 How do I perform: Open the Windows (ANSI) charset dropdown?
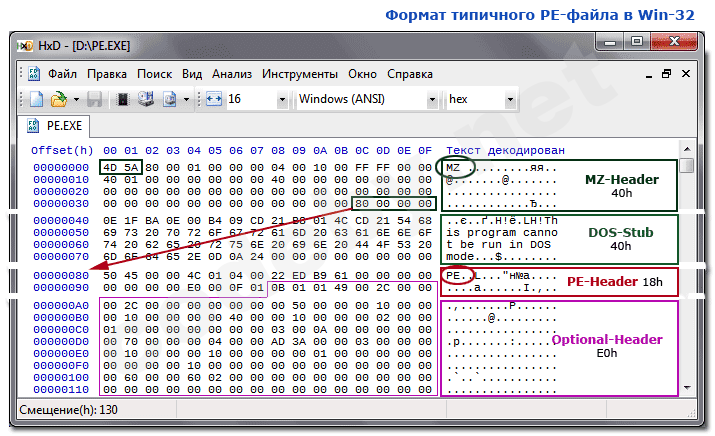coord(432,99)
